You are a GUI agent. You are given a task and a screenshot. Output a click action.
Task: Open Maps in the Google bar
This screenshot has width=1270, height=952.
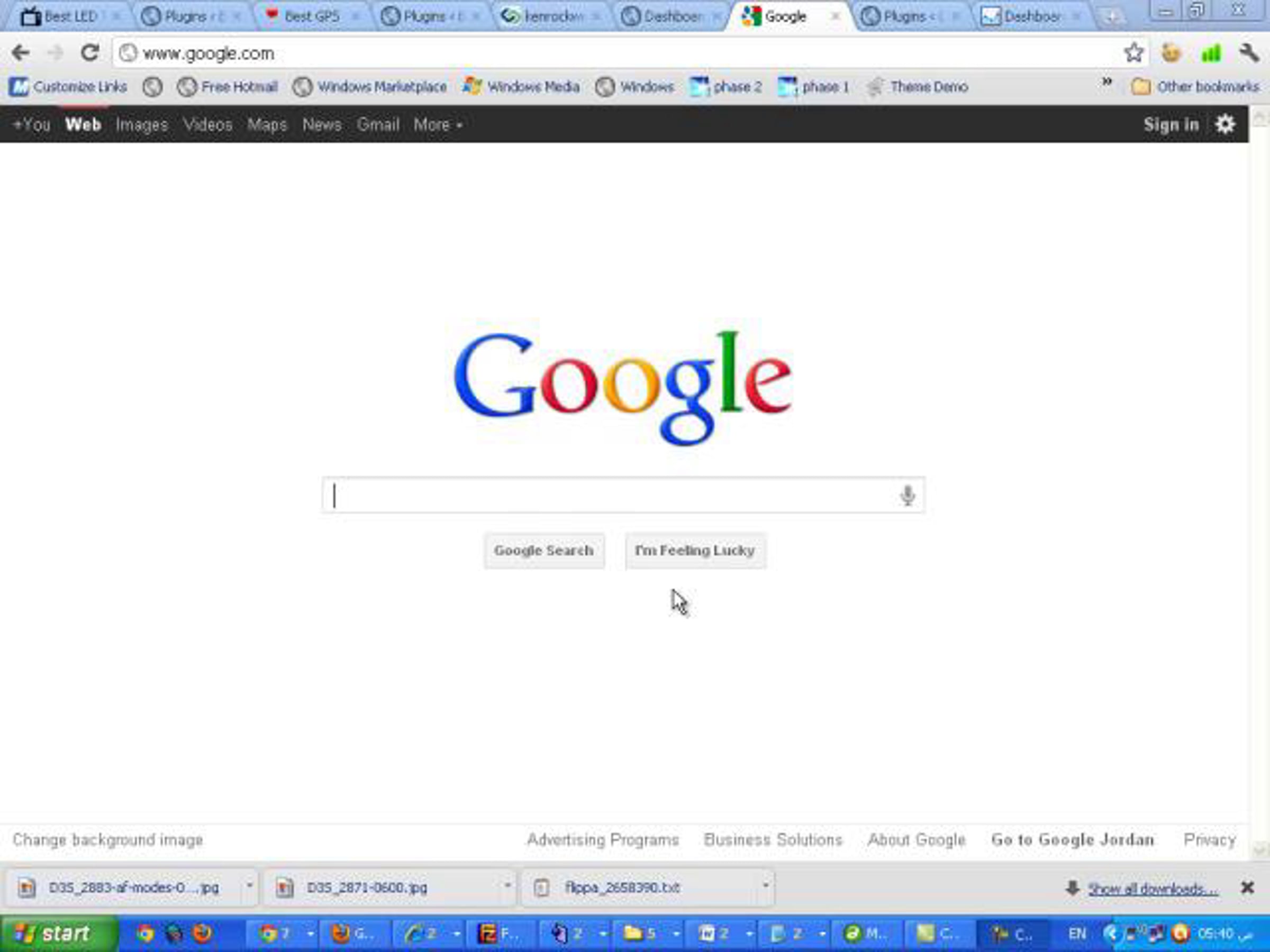click(267, 124)
